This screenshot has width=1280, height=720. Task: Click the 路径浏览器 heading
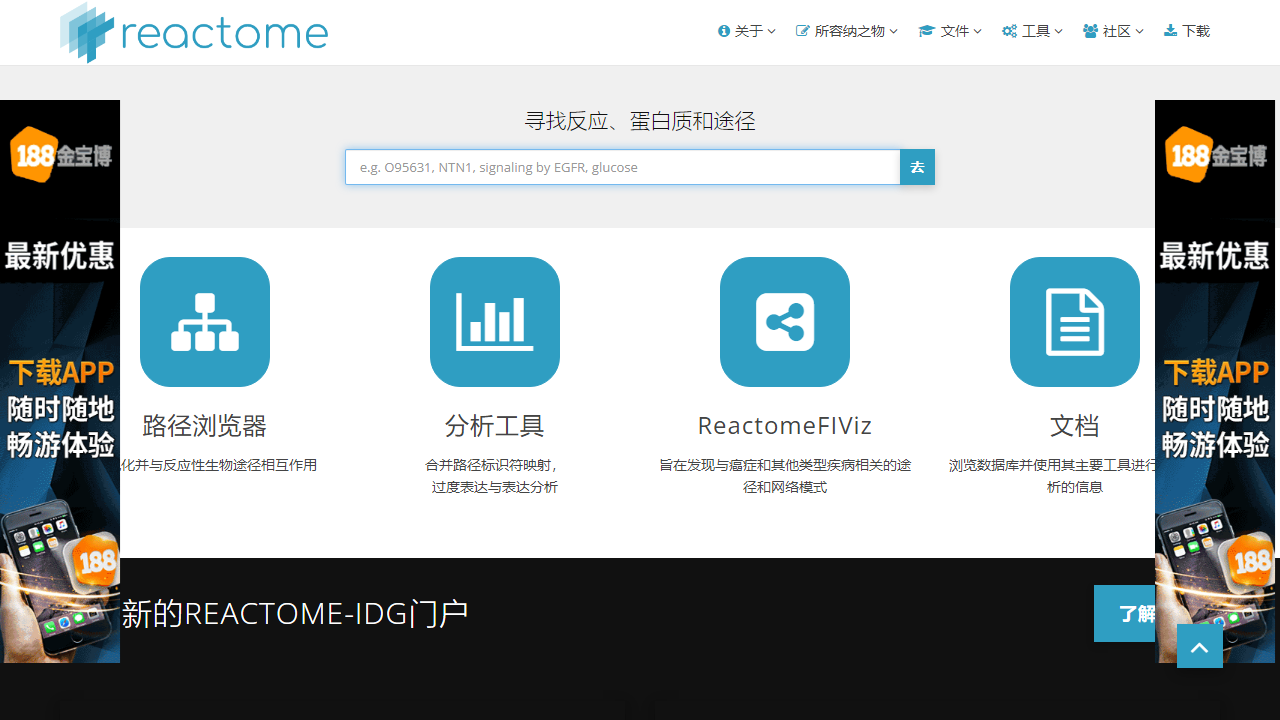pos(205,426)
